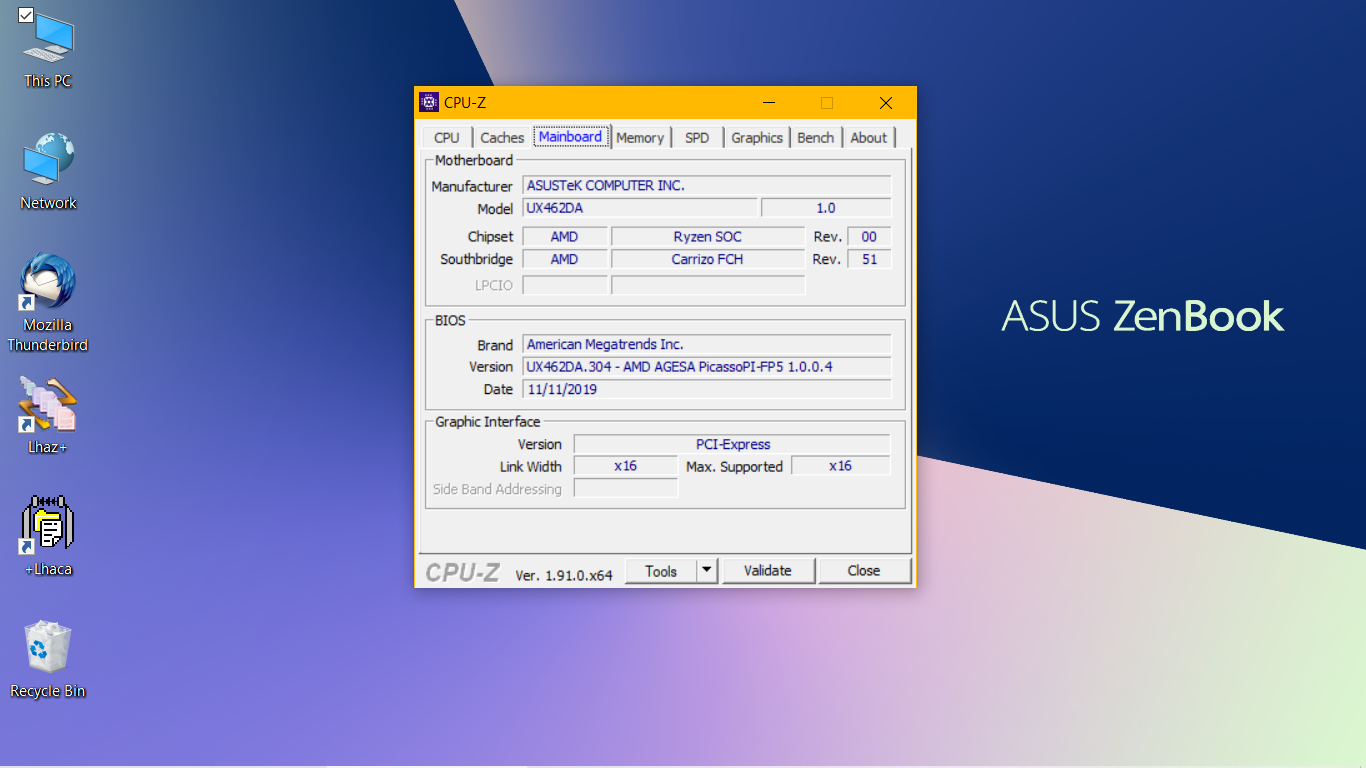
Task: Click the version text Ver. 1.91.0.x64
Action: [564, 575]
